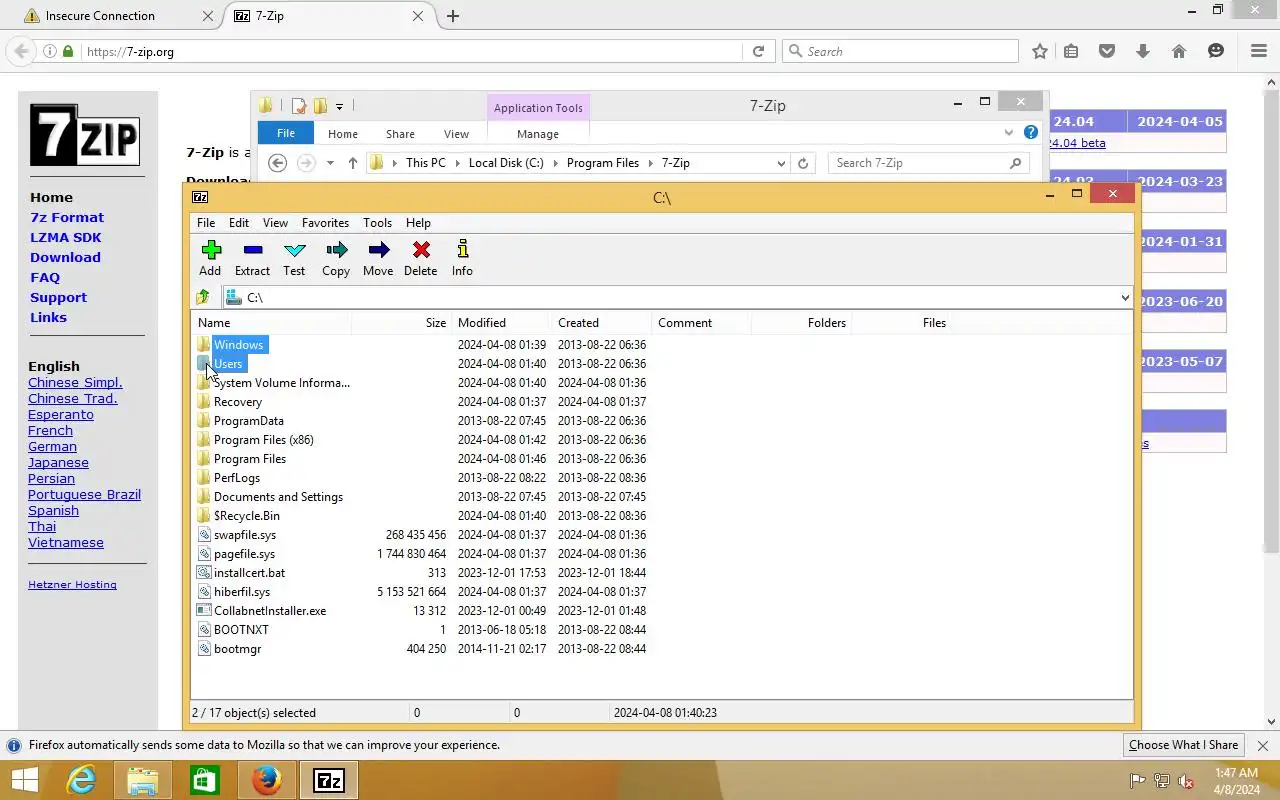
Task: Click the red Delete toolbar icon
Action: point(420,258)
